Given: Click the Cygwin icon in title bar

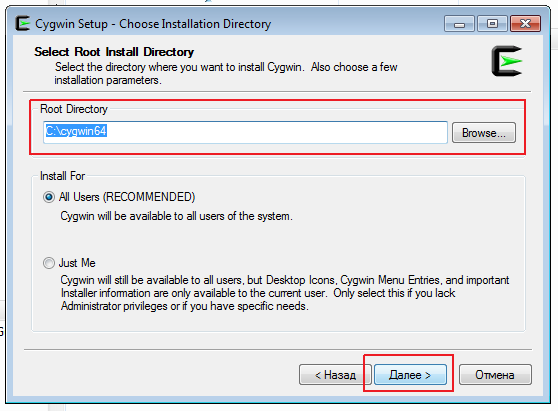Looking at the screenshot, I should point(22,23).
